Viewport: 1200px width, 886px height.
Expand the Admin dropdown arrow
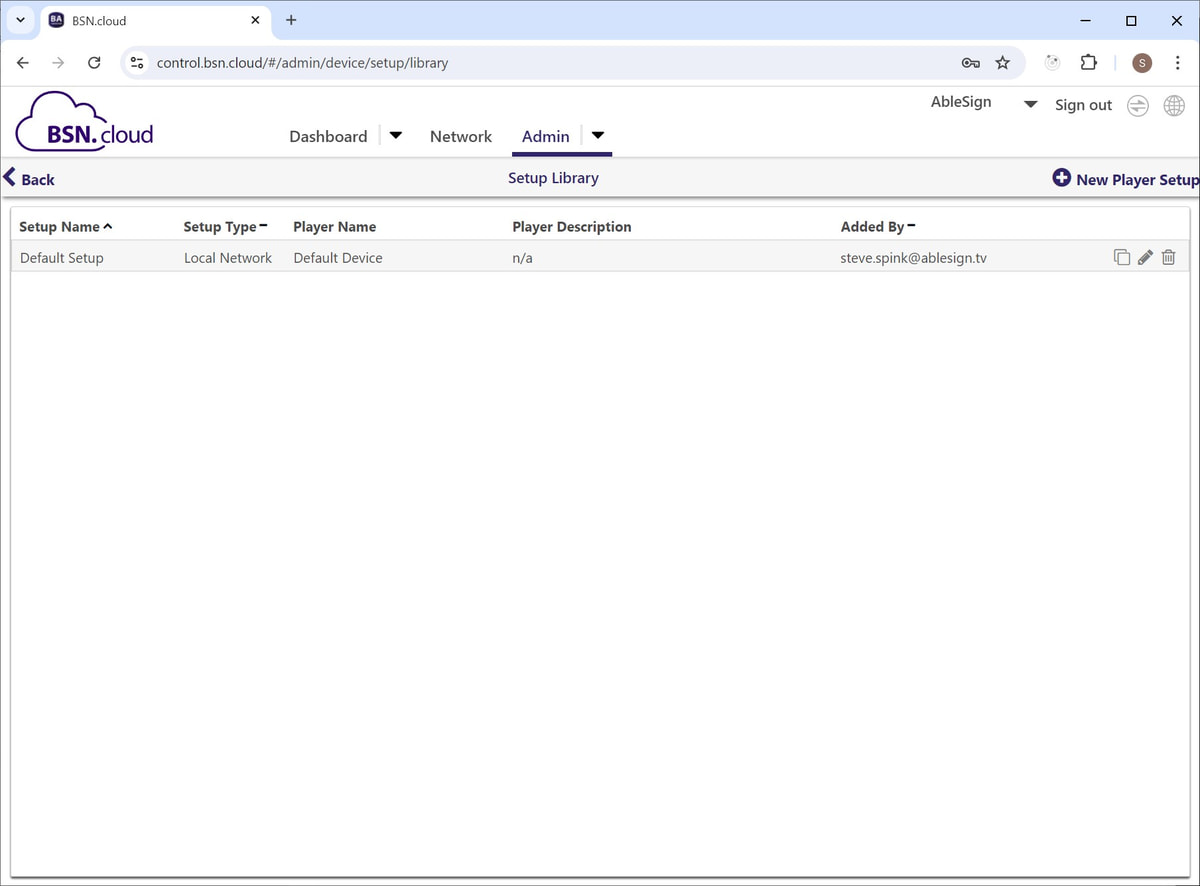click(597, 134)
